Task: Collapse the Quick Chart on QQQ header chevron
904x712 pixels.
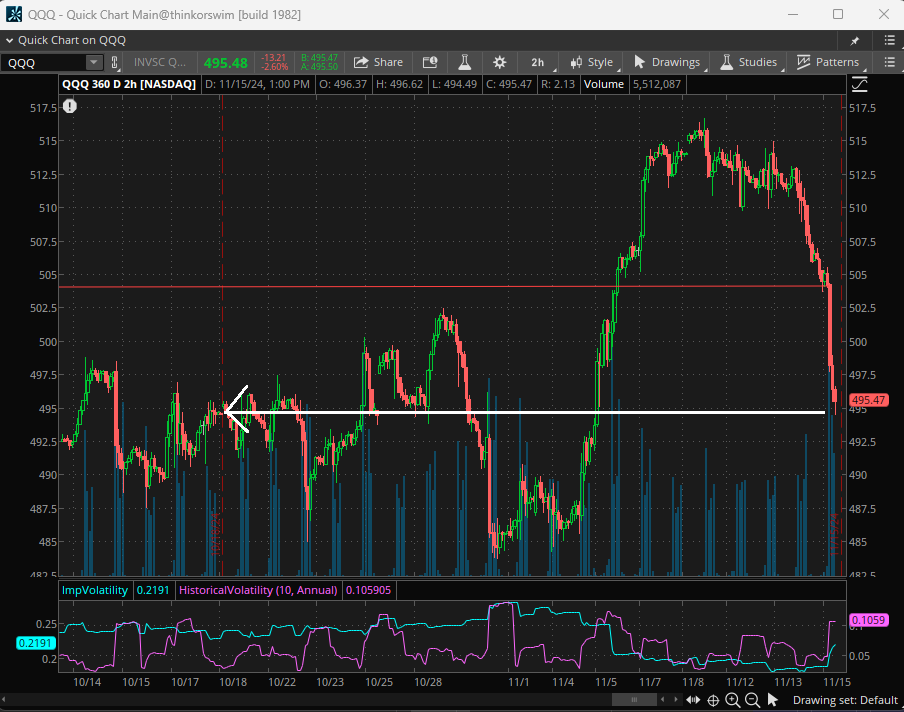Action: 9,40
